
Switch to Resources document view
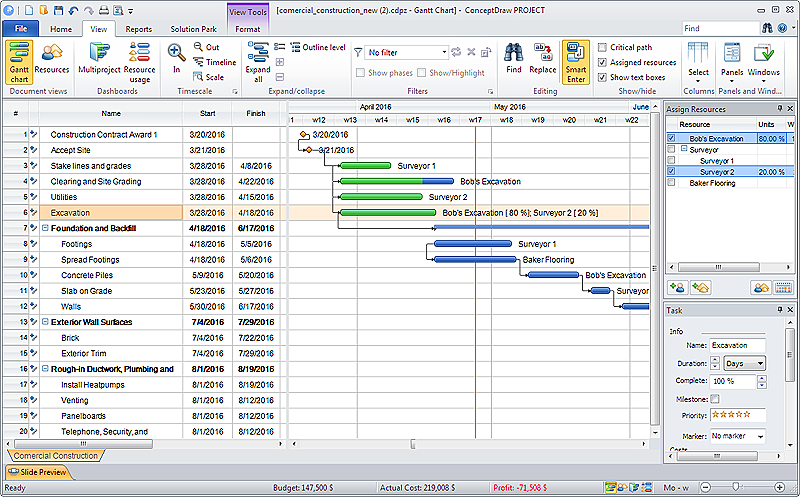click(52, 62)
